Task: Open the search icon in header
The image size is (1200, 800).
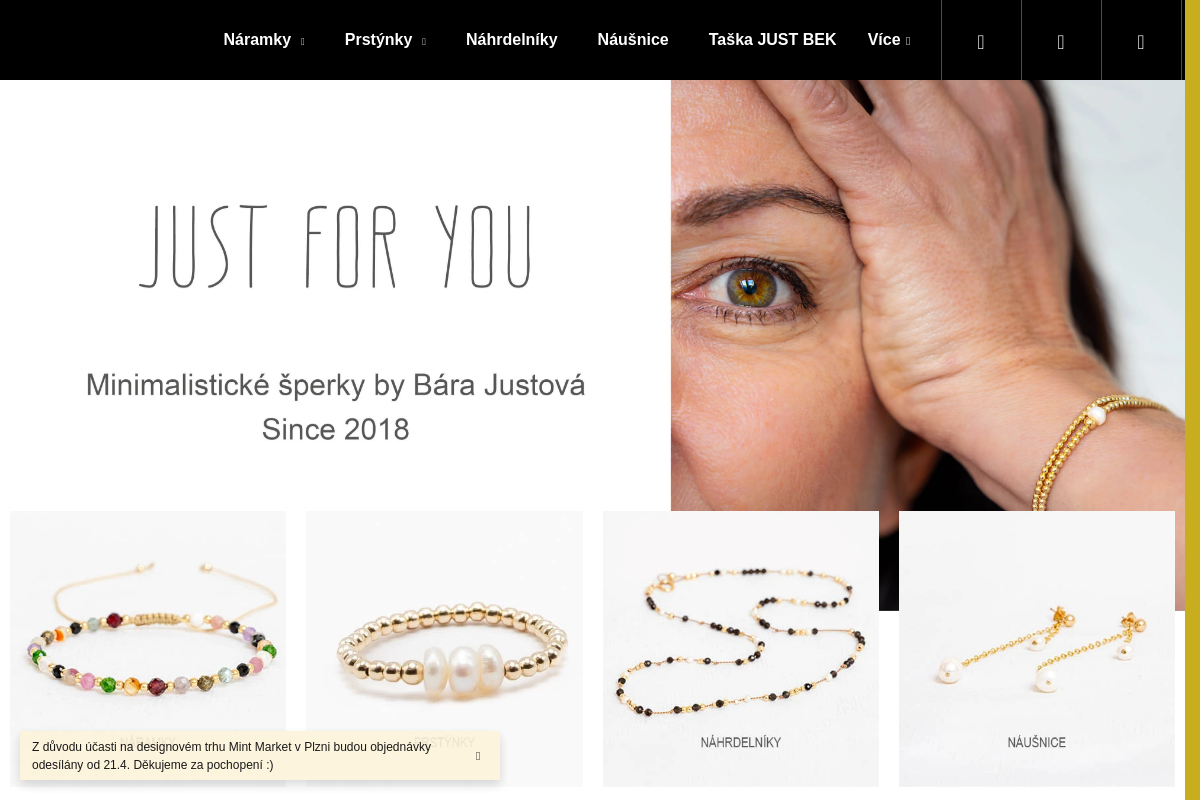Action: [x=981, y=40]
